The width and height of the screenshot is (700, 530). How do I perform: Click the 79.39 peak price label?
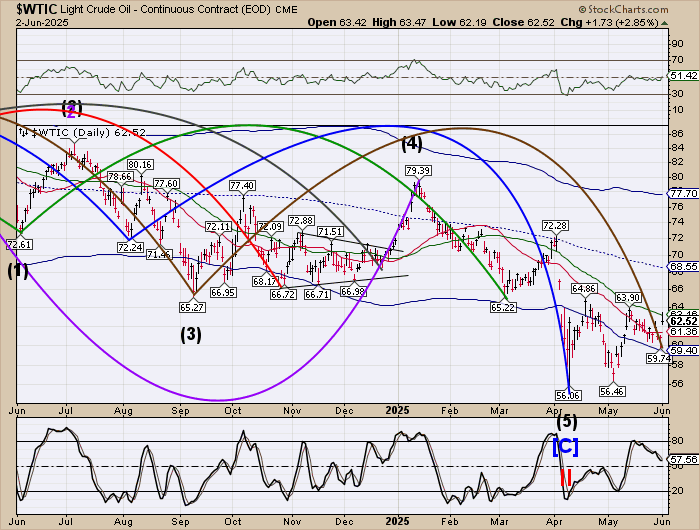pyautogui.click(x=419, y=172)
